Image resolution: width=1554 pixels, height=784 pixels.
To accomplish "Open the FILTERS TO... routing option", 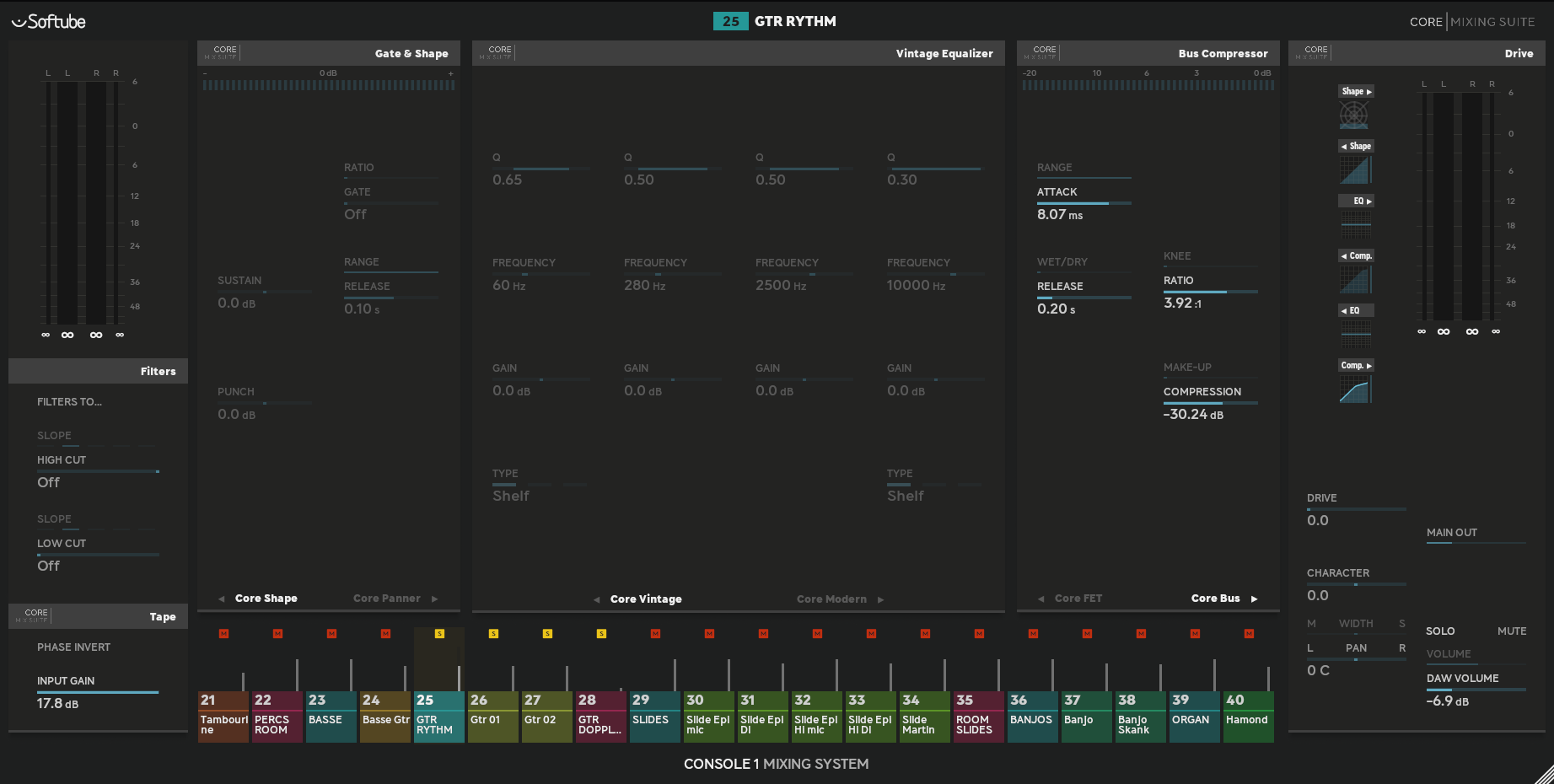I will click(x=69, y=402).
